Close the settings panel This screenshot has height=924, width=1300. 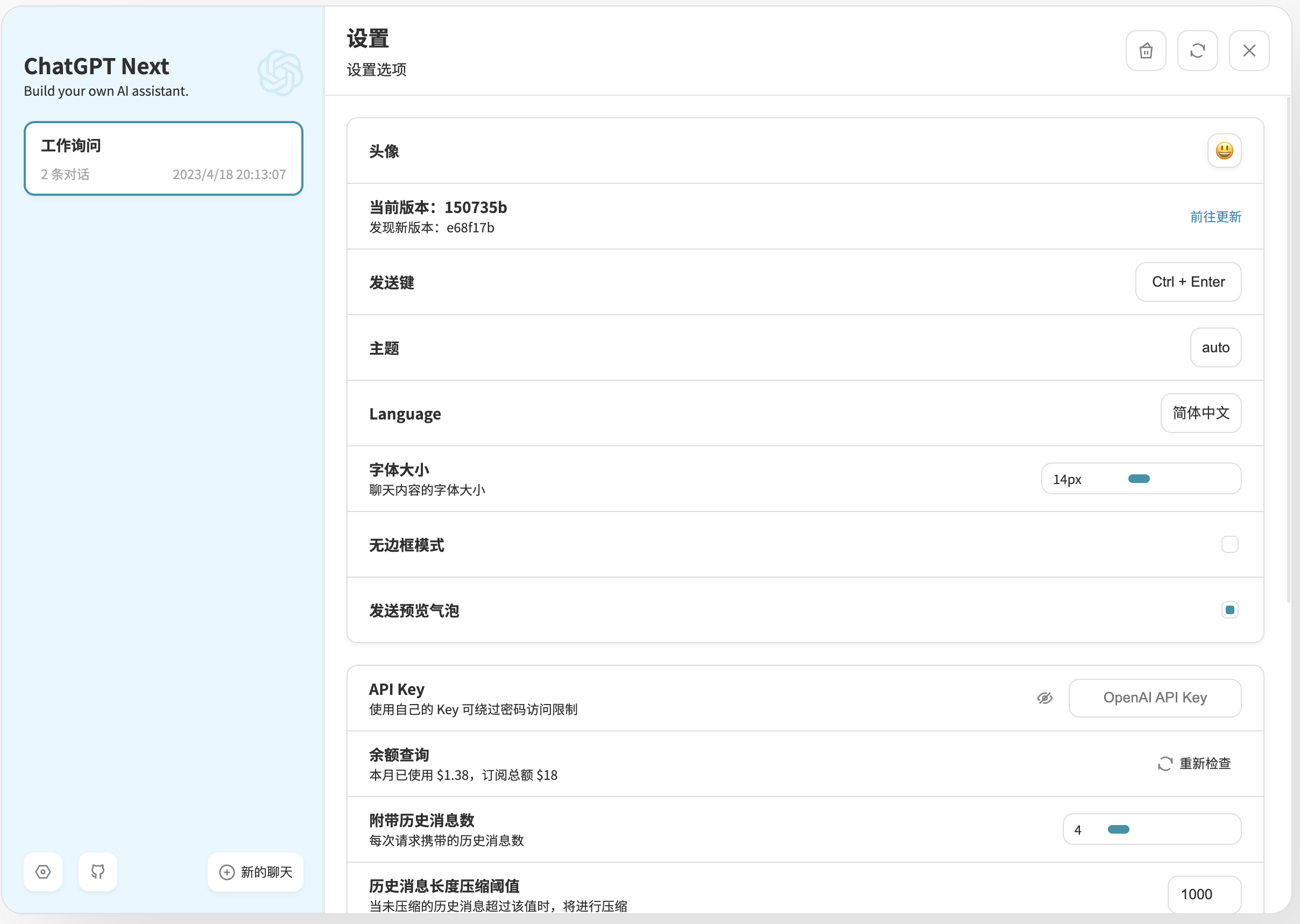1249,51
